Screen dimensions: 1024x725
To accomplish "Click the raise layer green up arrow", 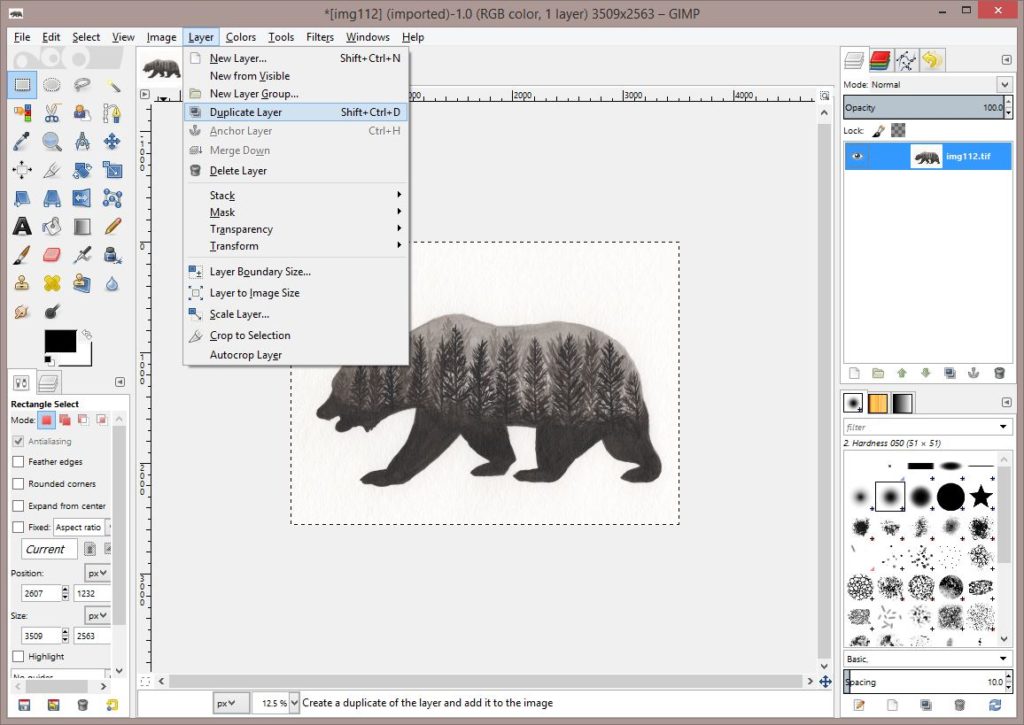I will 902,373.
